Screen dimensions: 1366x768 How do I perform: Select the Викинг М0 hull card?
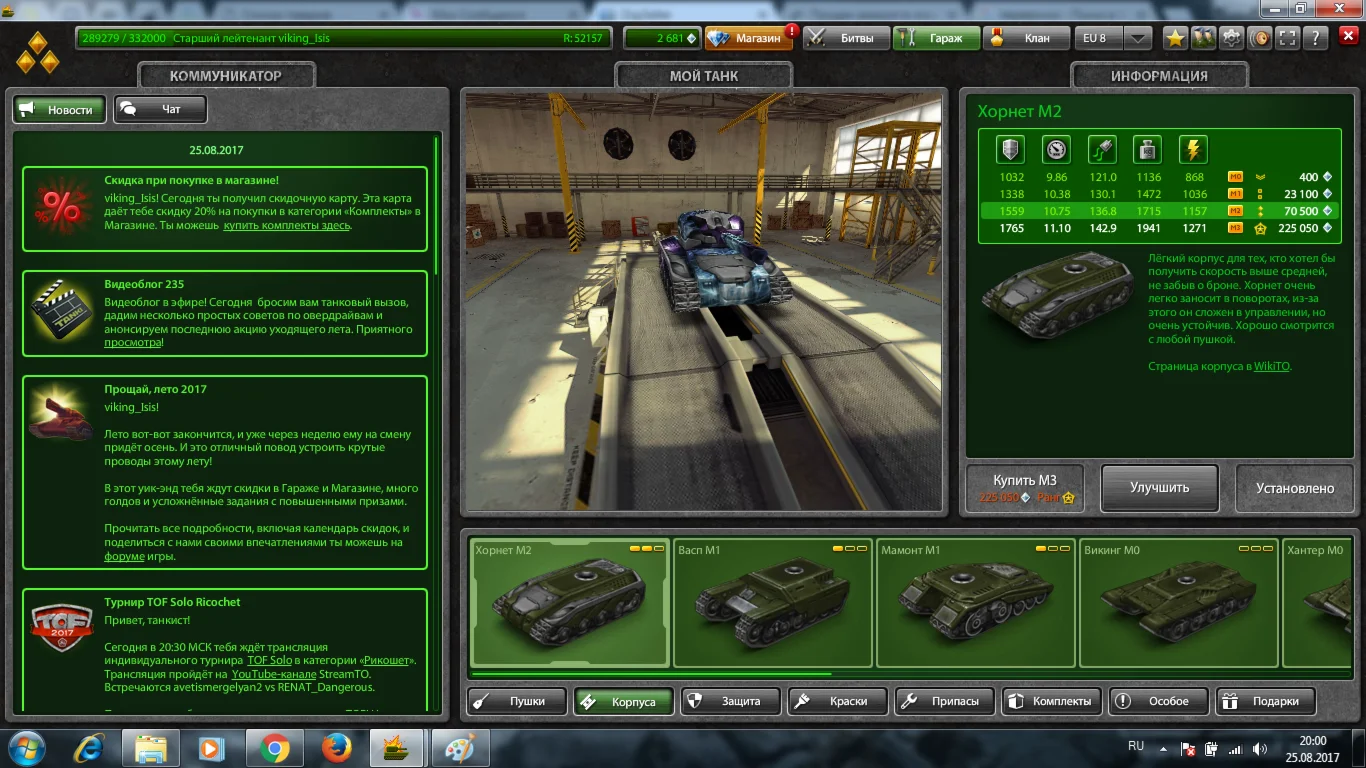coord(1179,603)
